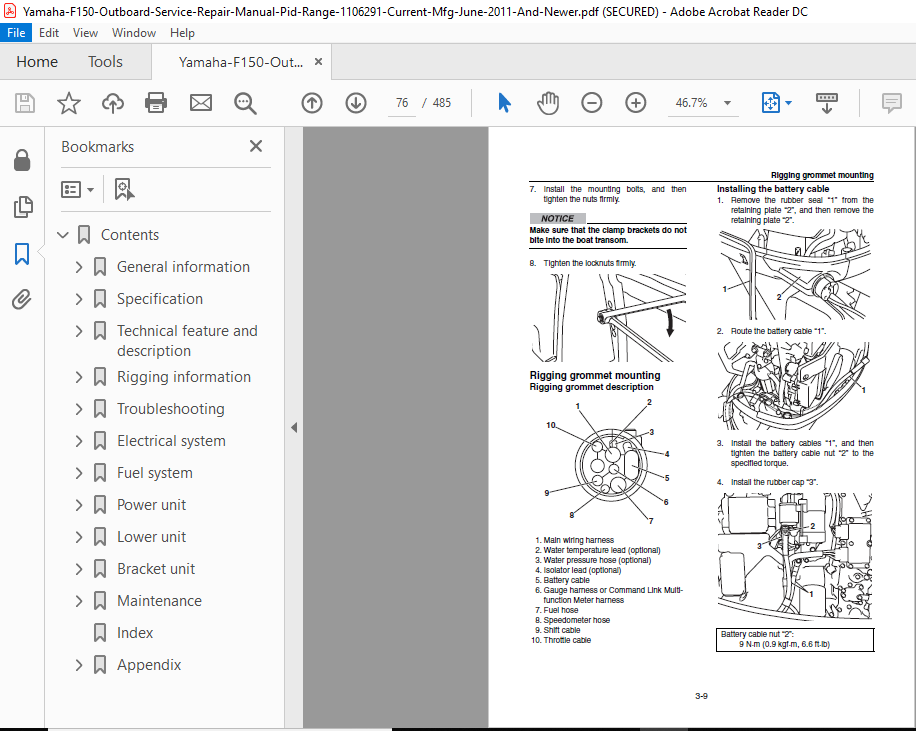Click the 46.7% zoom value field
Viewport: 916px width, 731px height.
(x=692, y=103)
